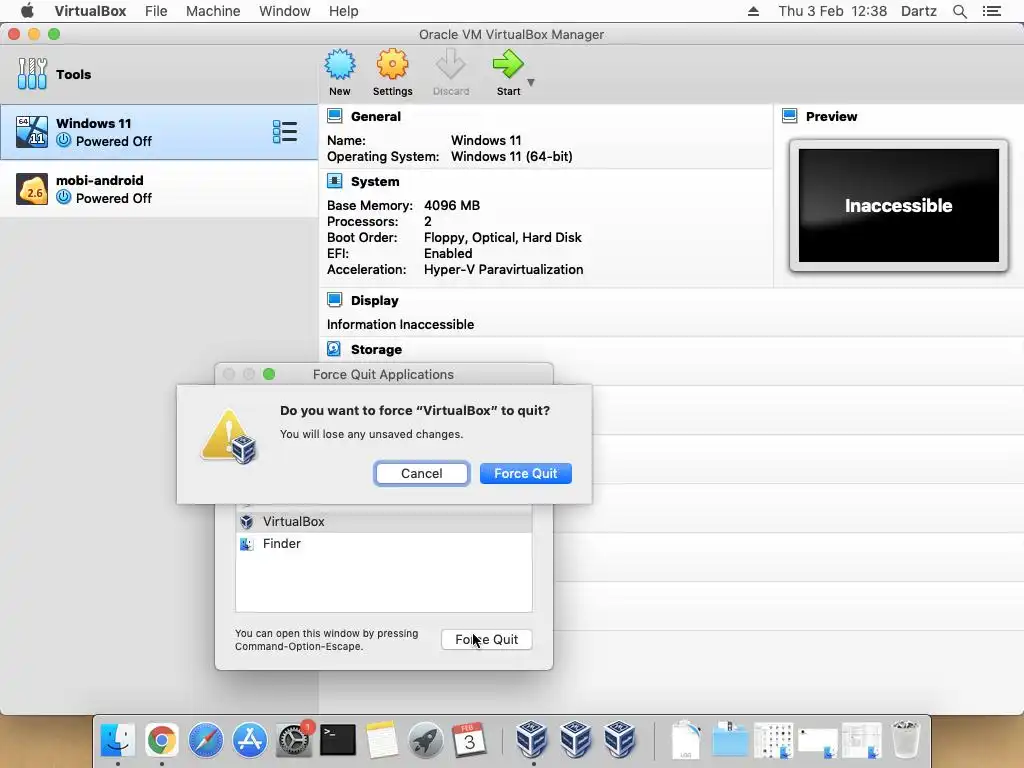Open Spotlight search in menu bar

959,11
